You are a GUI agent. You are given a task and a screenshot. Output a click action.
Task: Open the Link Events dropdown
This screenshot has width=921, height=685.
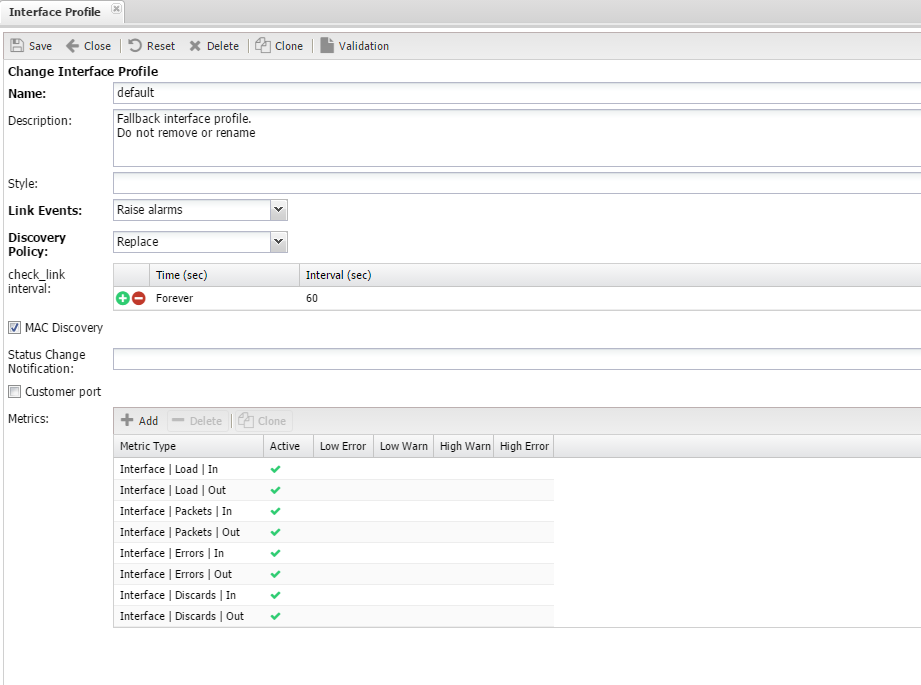(x=279, y=210)
